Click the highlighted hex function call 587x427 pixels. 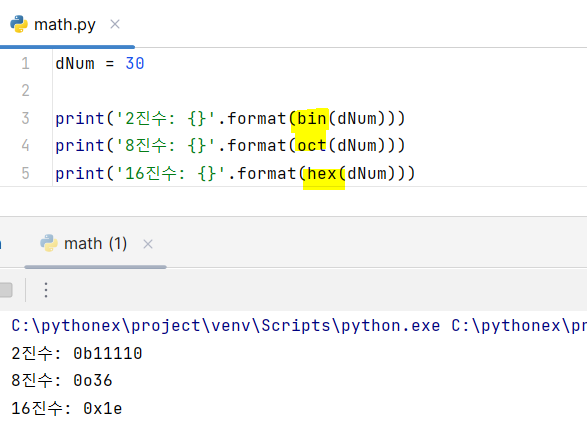[x=322, y=174]
